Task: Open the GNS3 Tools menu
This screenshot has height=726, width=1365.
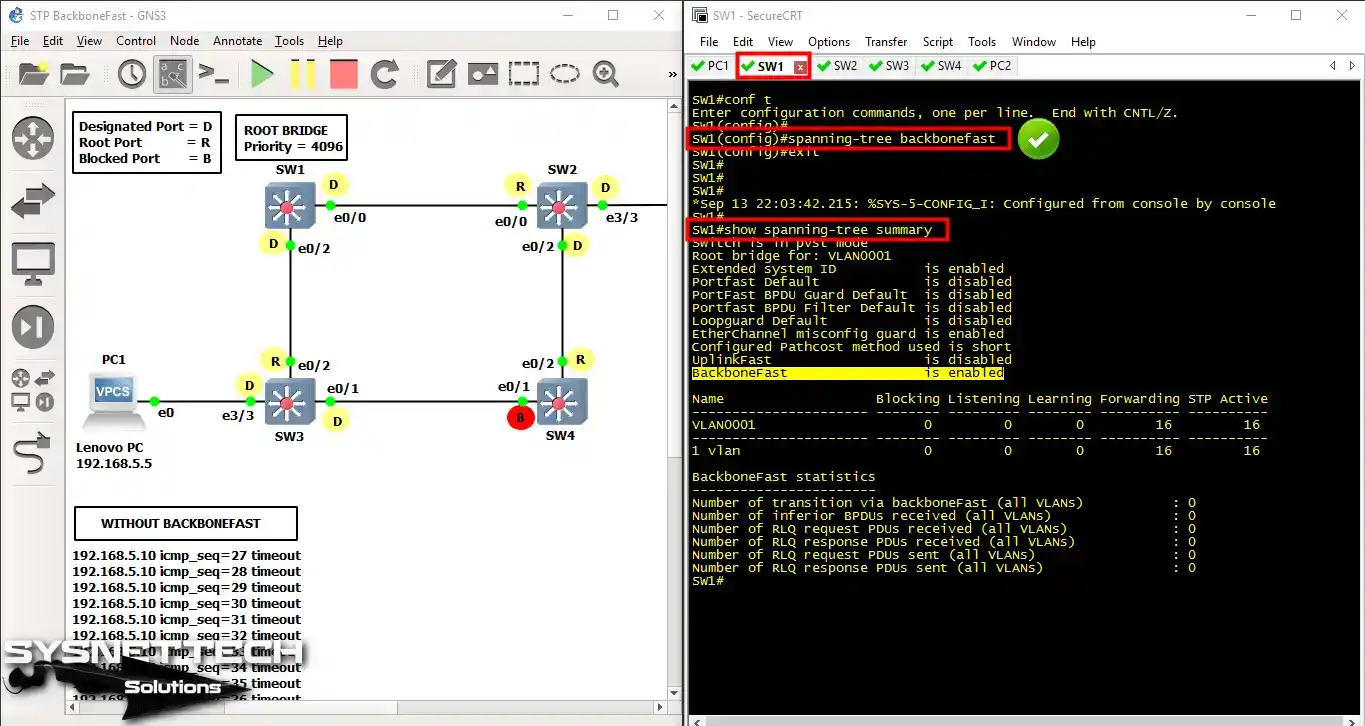Action: (290, 41)
